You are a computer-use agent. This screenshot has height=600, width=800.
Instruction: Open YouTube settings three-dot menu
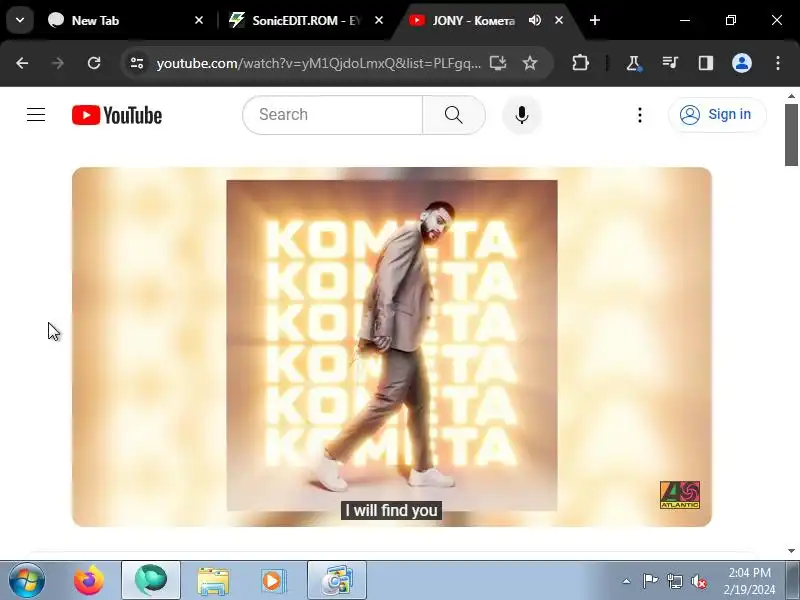point(640,115)
